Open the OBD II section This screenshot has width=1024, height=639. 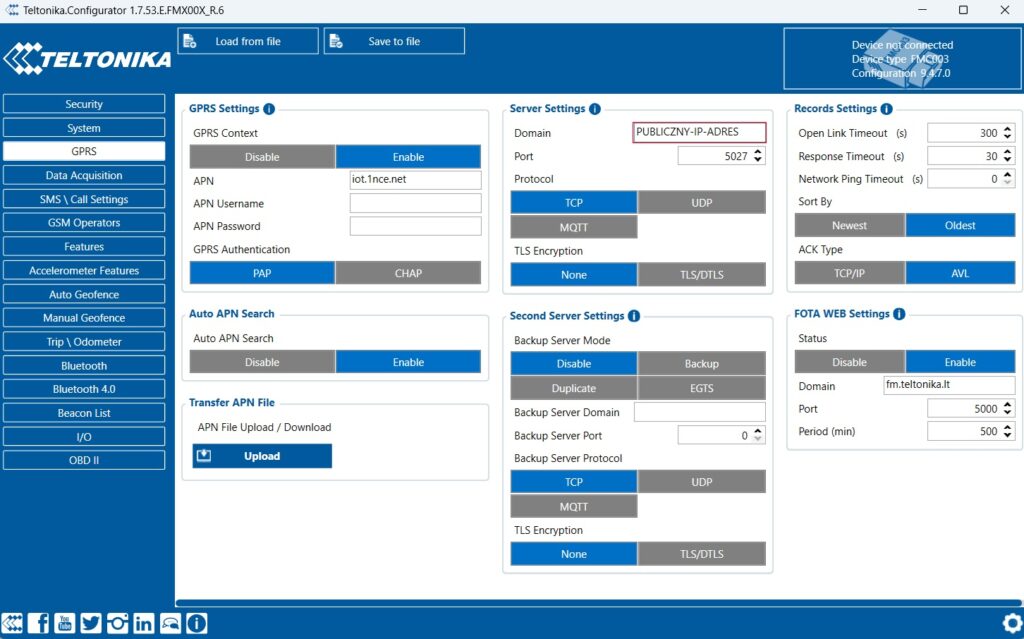(x=84, y=460)
